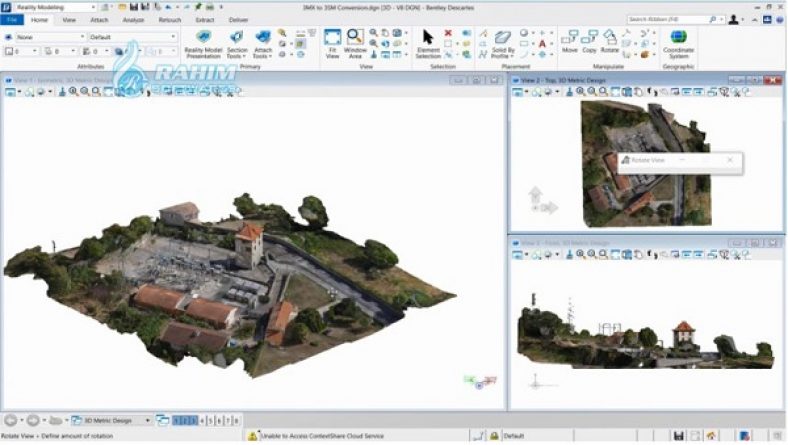The height and width of the screenshot is (445, 788).
Task: Activate the Element Selection arrow tool
Action: click(x=428, y=43)
